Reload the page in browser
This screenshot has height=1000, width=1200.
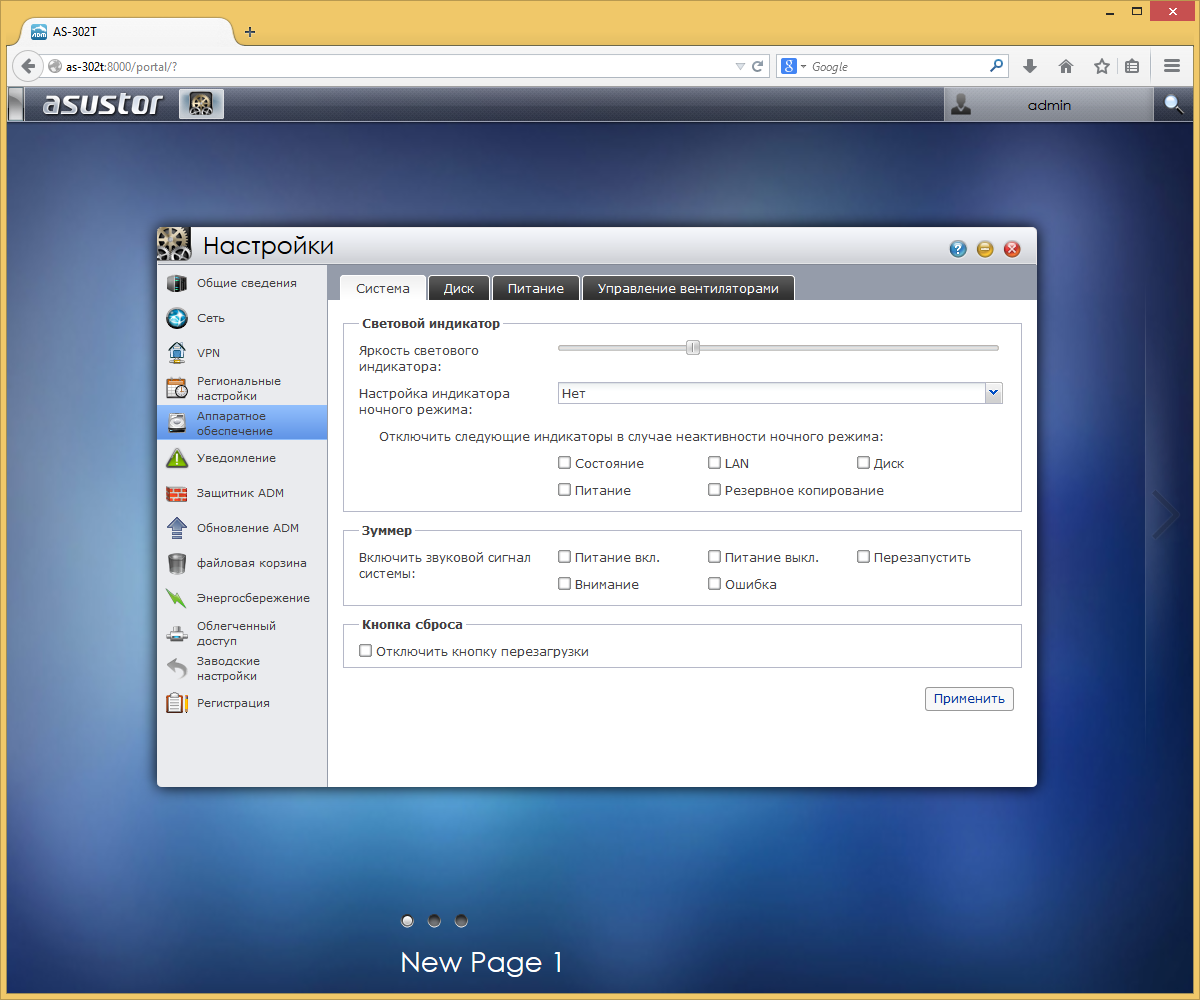coord(758,66)
